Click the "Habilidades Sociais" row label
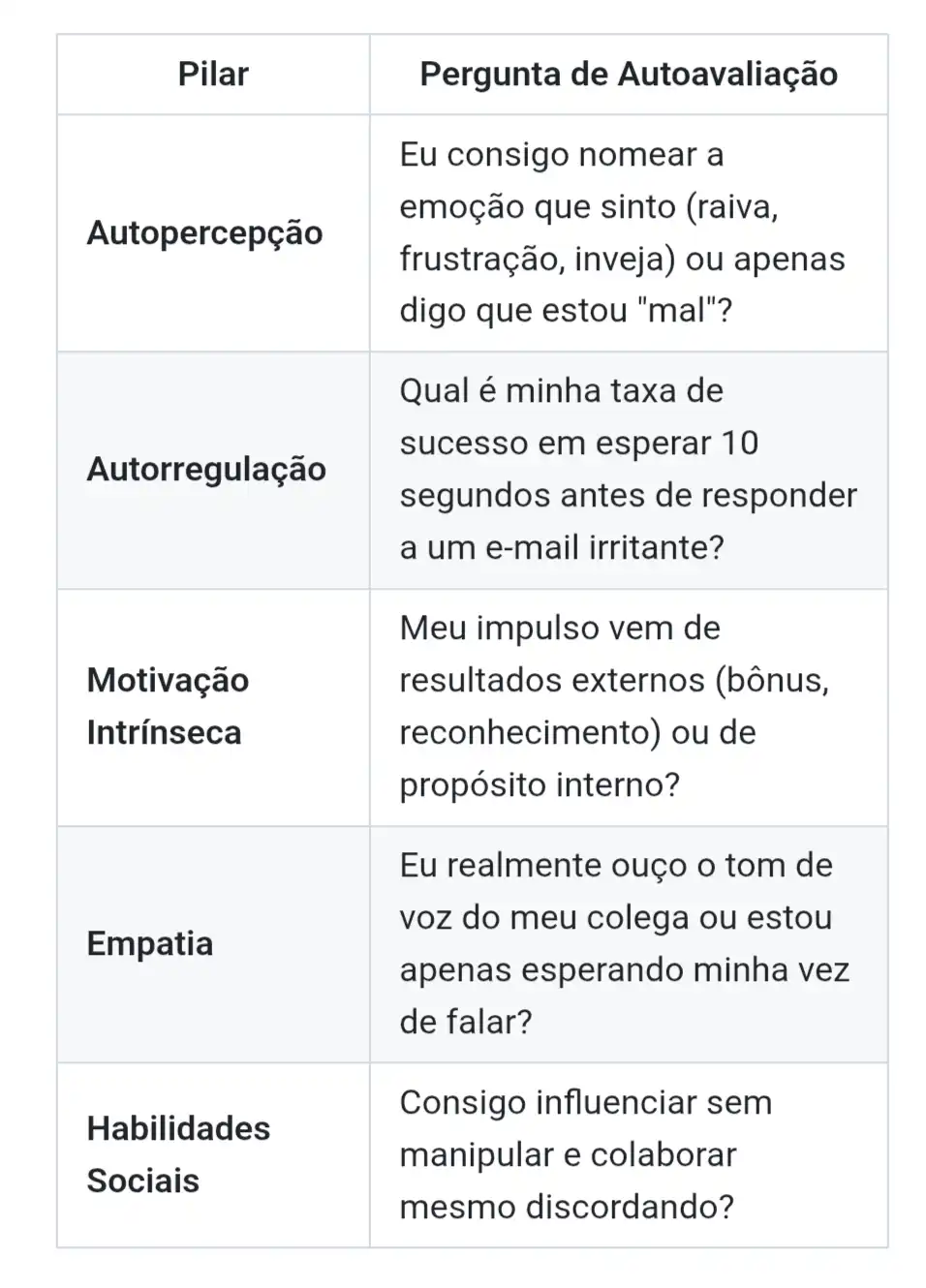The height and width of the screenshot is (1288, 926). click(178, 1154)
